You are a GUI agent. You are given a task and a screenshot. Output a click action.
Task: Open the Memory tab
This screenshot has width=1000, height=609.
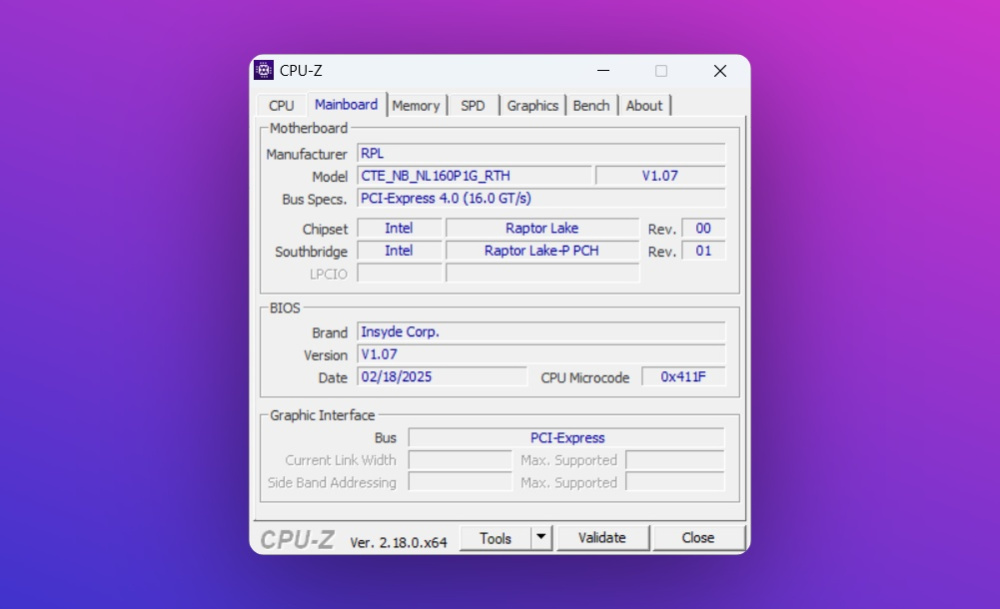(416, 105)
